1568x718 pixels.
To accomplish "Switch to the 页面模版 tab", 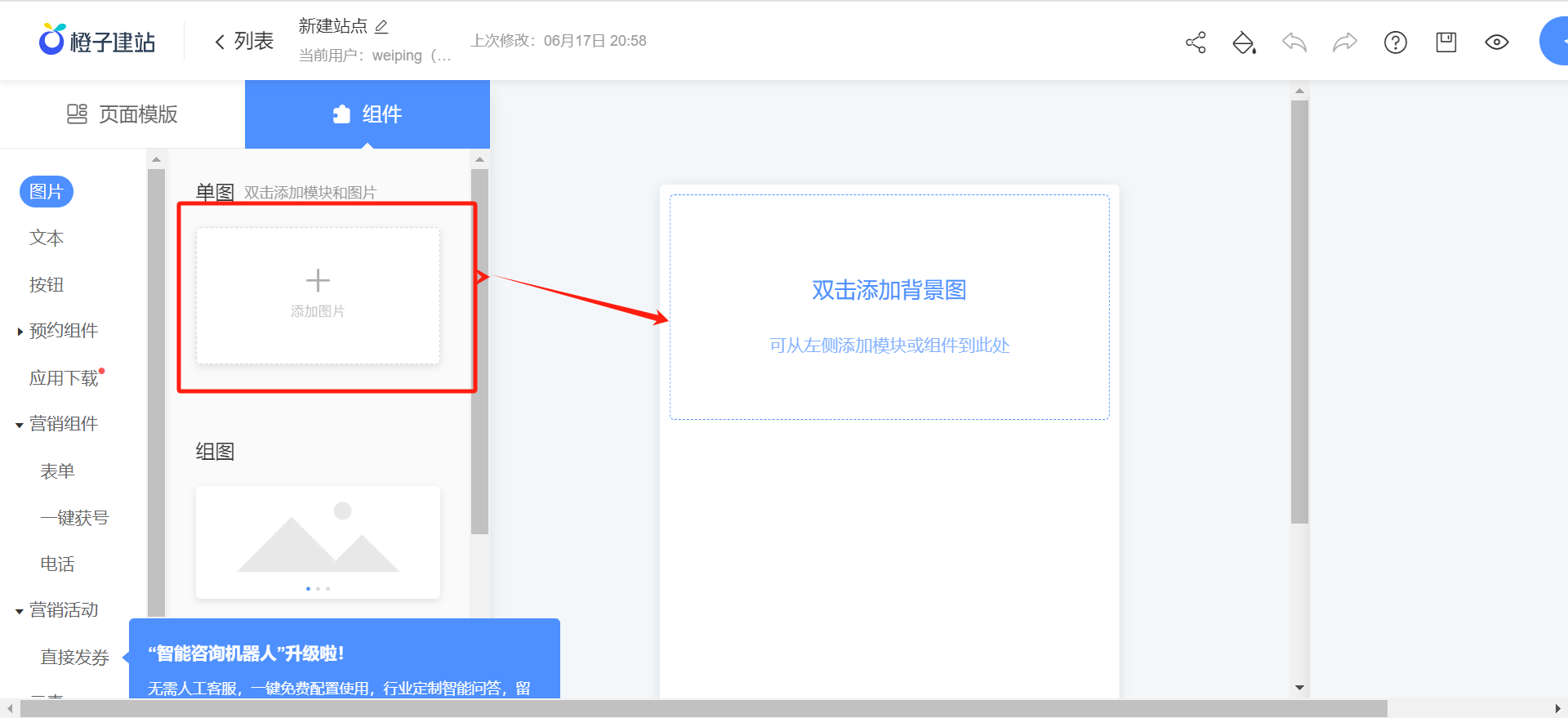I will 122,114.
